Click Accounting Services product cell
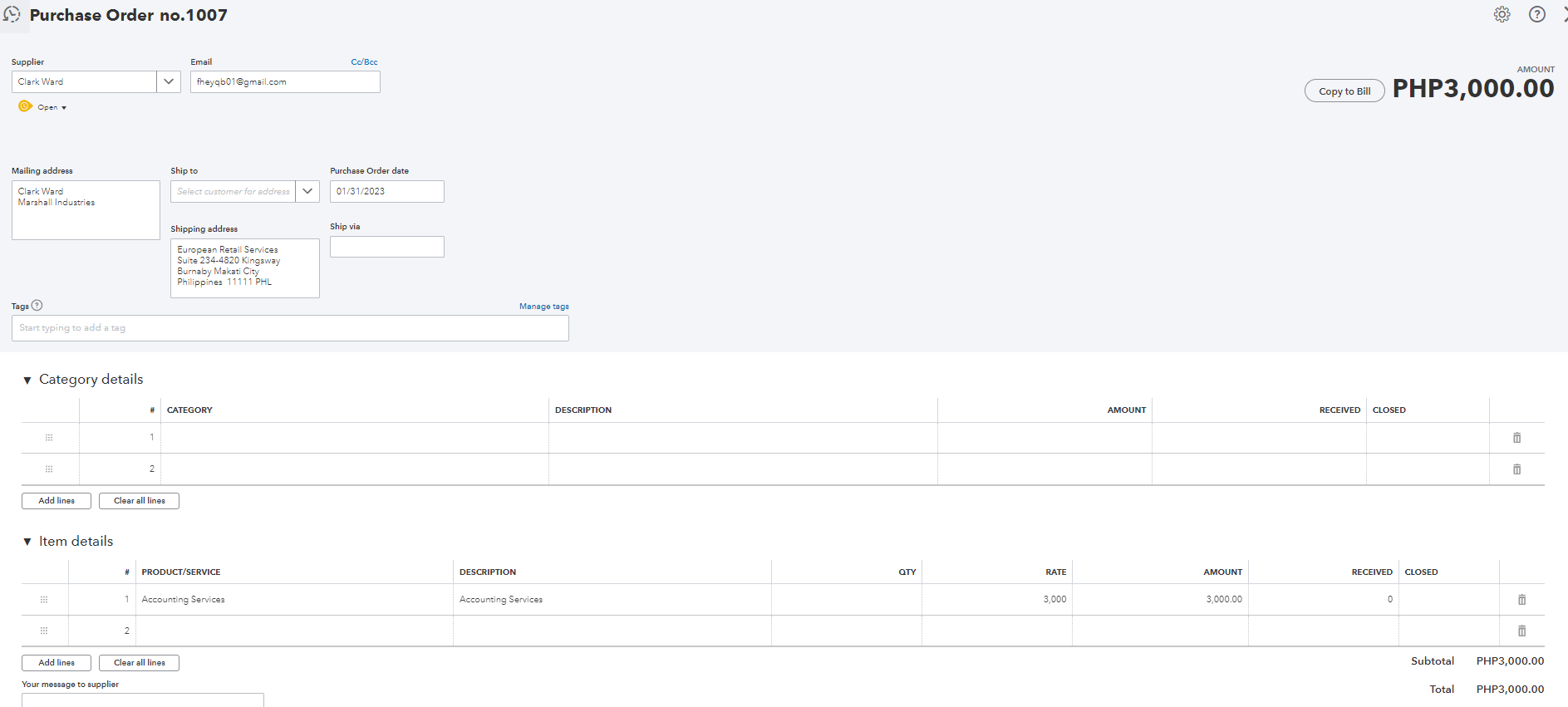Screen dimensions: 1568x707 [x=294, y=600]
